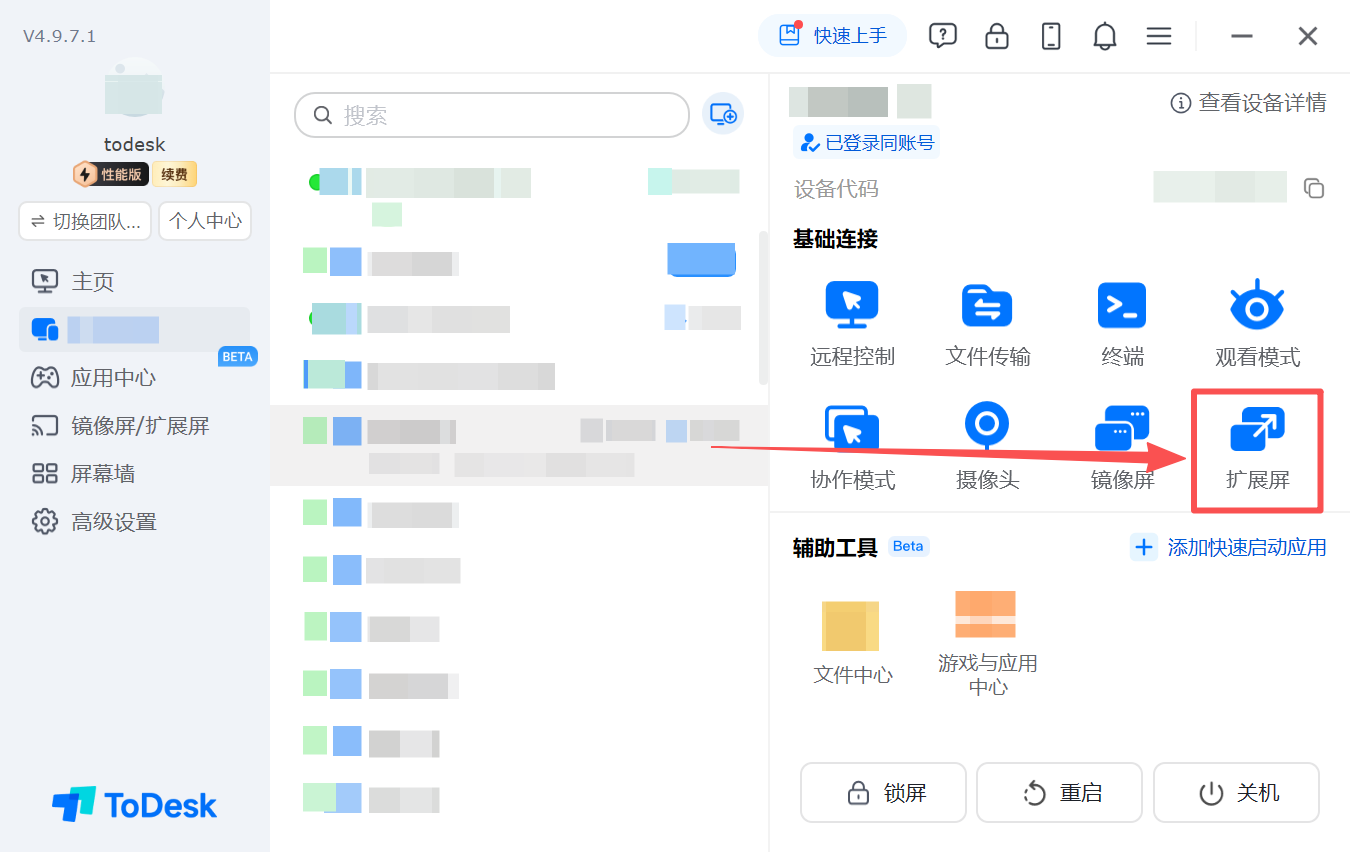The width and height of the screenshot is (1350, 852).
Task: Open the 摄像头 camera icon
Action: [x=987, y=428]
